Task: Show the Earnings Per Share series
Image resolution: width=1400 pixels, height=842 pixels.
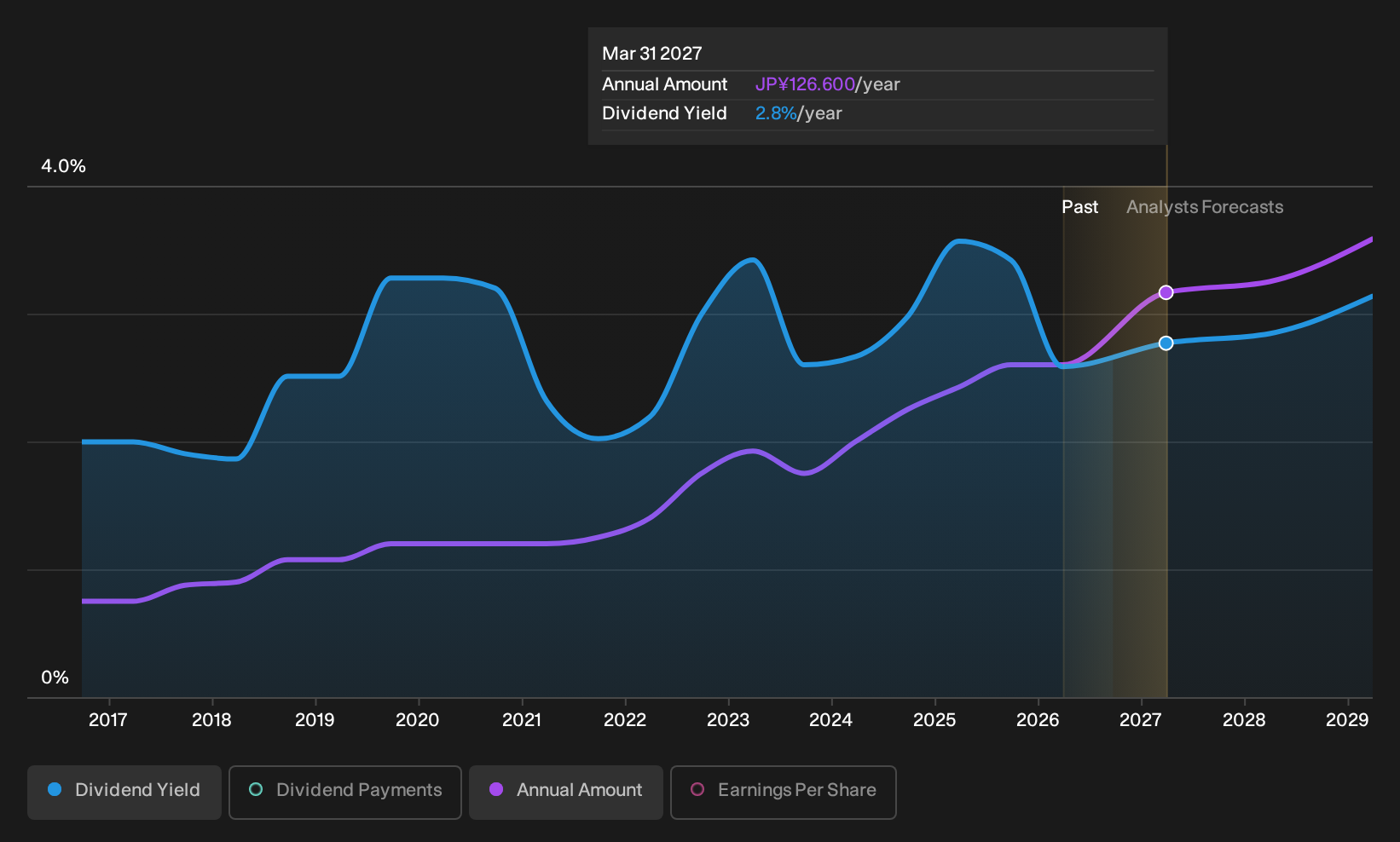Action: (x=784, y=793)
